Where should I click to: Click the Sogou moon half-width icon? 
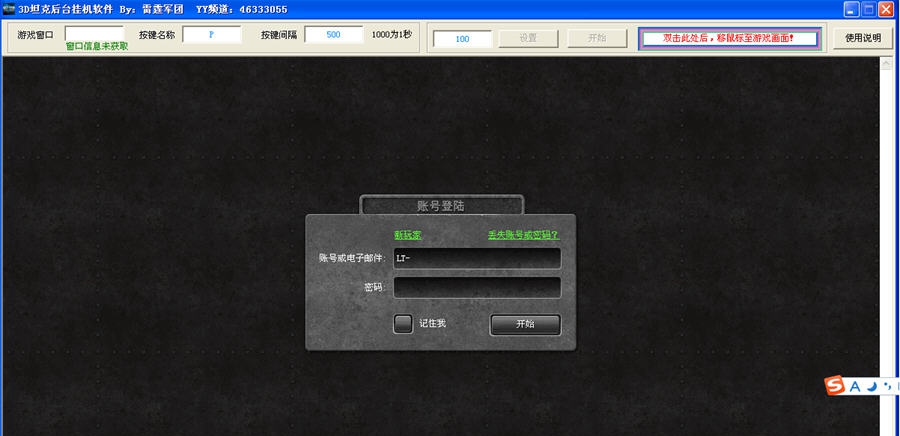pyautogui.click(x=872, y=387)
